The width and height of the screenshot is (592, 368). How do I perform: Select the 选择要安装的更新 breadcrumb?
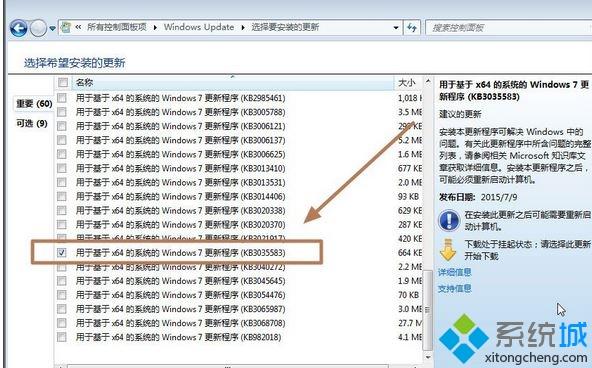[285, 27]
